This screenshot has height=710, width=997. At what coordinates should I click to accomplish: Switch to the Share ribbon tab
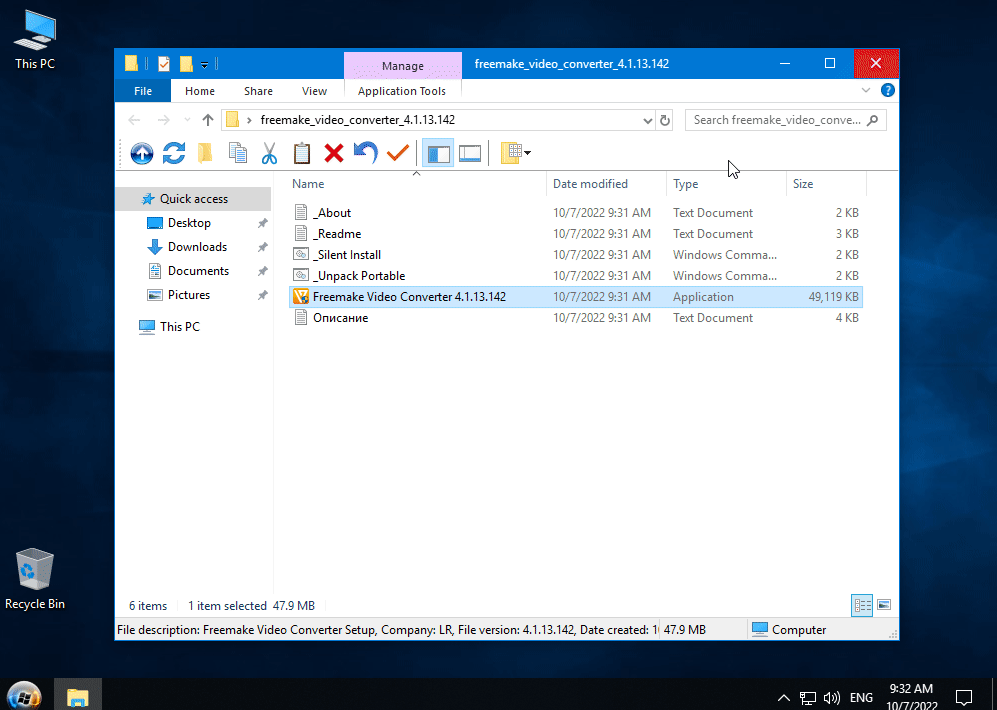click(258, 91)
